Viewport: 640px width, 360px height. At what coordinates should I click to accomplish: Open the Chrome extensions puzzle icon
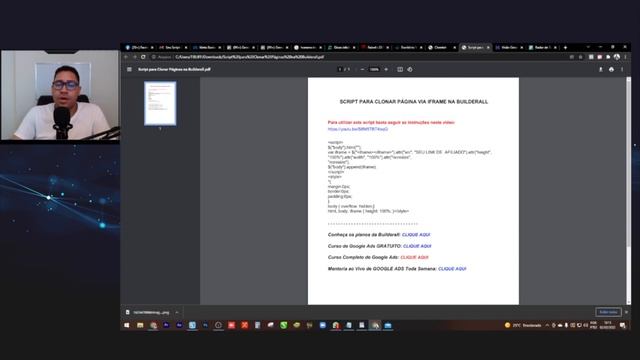coord(608,57)
